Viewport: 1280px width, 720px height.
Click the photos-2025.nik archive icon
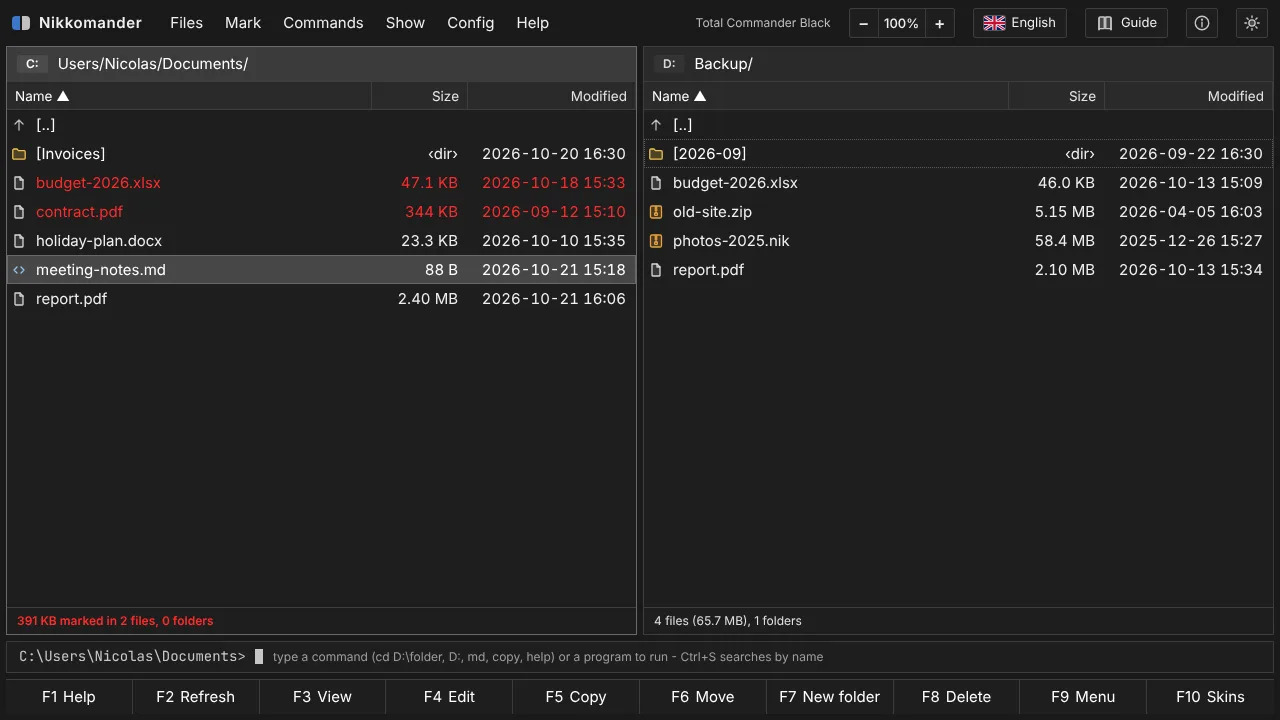pyautogui.click(x=656, y=241)
